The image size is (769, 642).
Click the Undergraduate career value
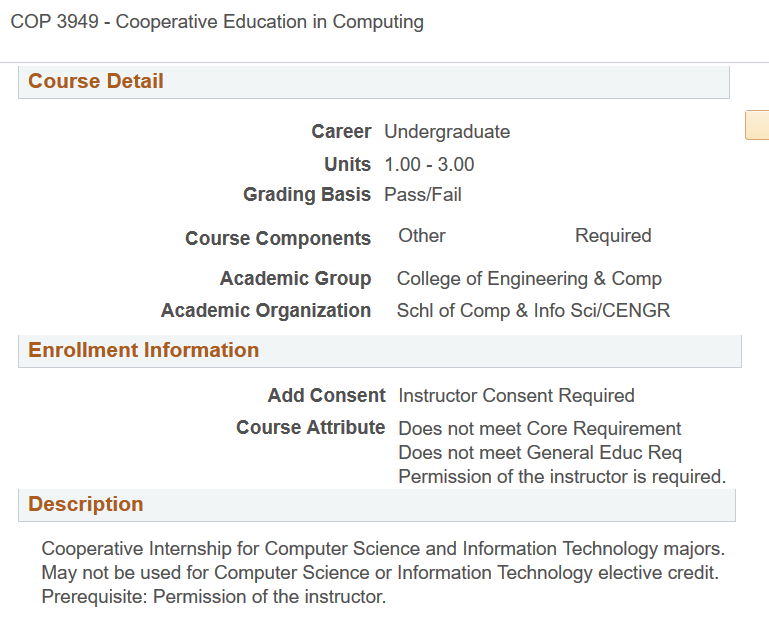tap(447, 132)
